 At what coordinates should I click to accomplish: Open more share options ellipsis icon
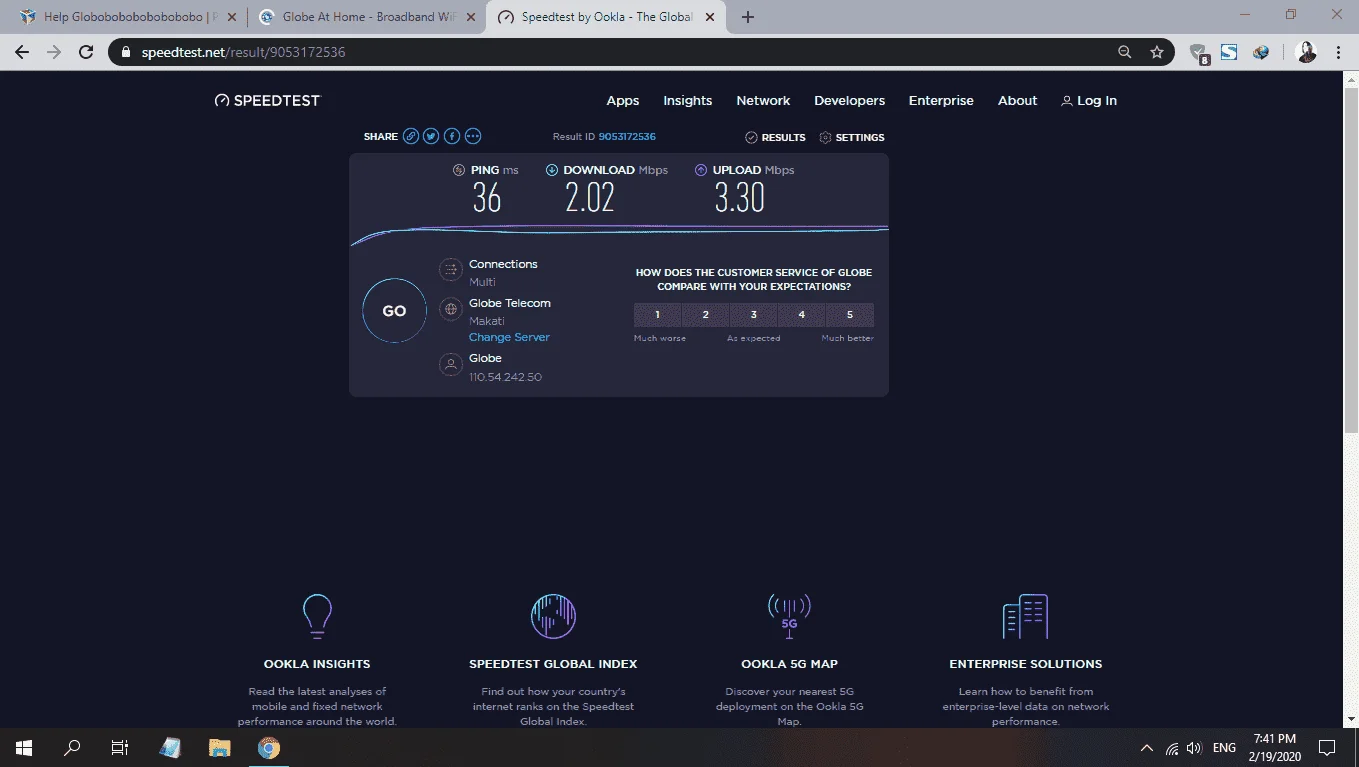[473, 137]
